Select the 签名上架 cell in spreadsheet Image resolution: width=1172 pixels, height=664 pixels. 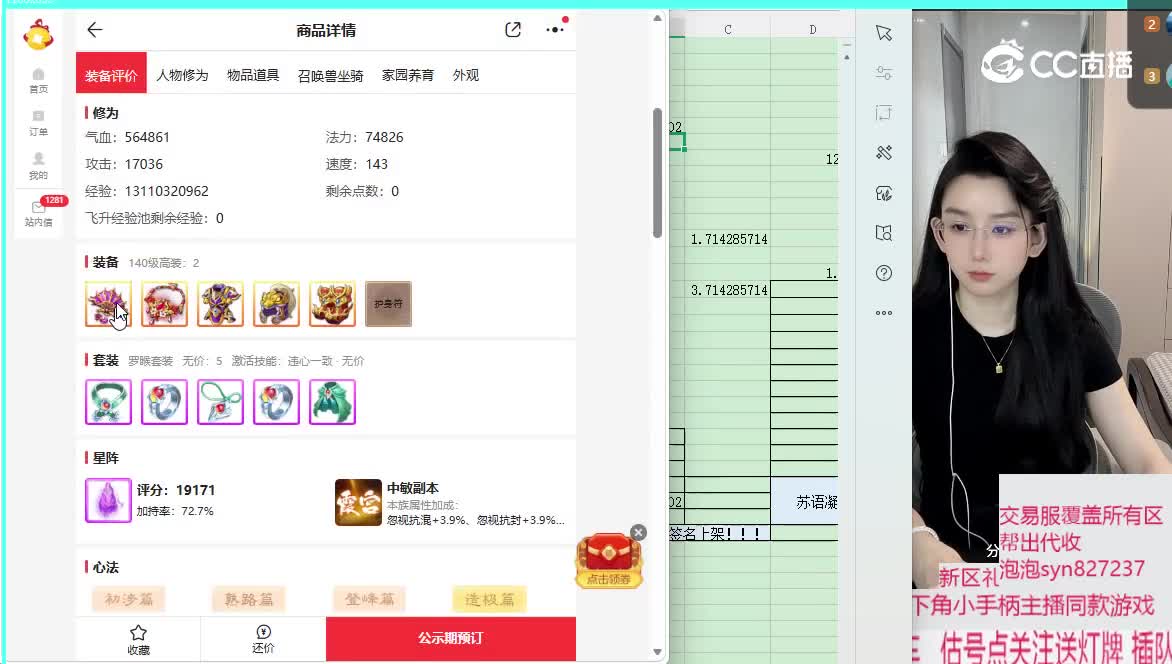[719, 533]
